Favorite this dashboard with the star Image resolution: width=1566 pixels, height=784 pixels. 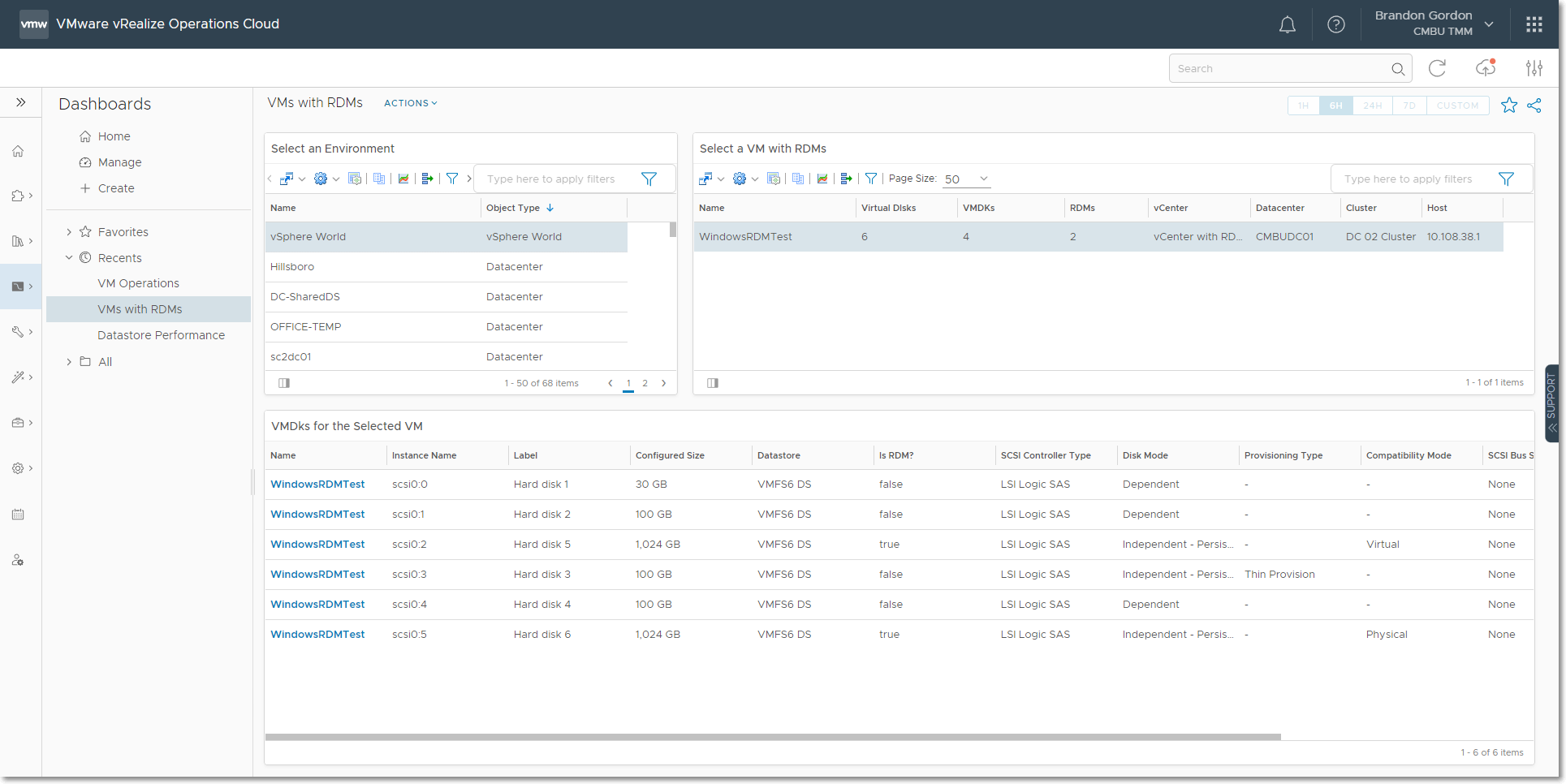point(1509,105)
